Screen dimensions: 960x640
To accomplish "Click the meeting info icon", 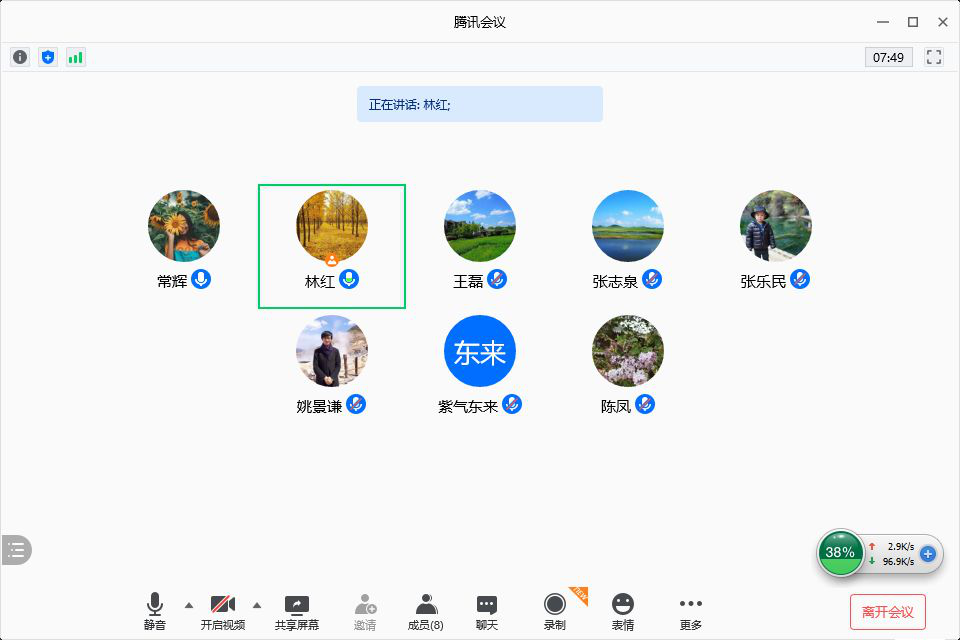I will click(20, 57).
